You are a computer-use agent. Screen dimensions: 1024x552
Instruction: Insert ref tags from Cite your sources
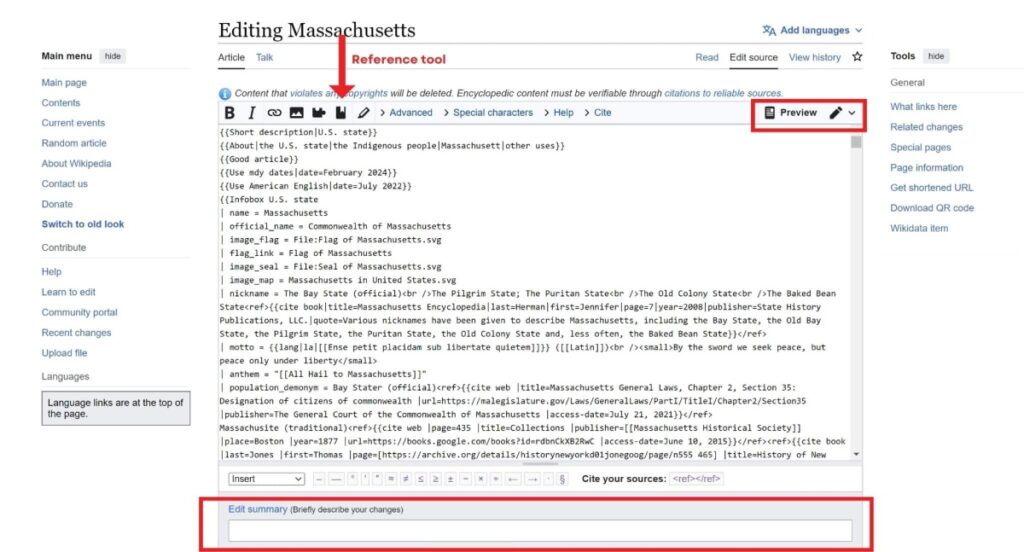[x=696, y=479]
